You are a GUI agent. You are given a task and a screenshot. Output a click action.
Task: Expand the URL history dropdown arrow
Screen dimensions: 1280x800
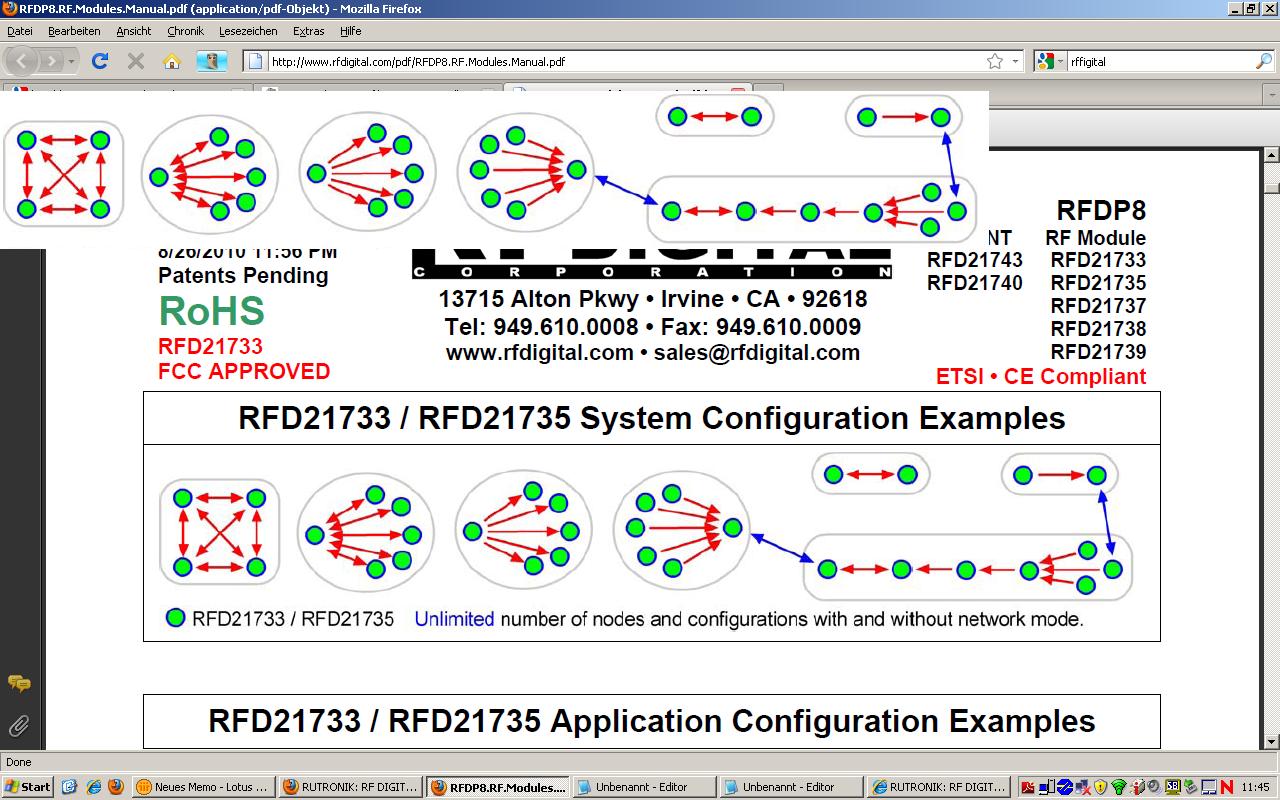click(1015, 61)
